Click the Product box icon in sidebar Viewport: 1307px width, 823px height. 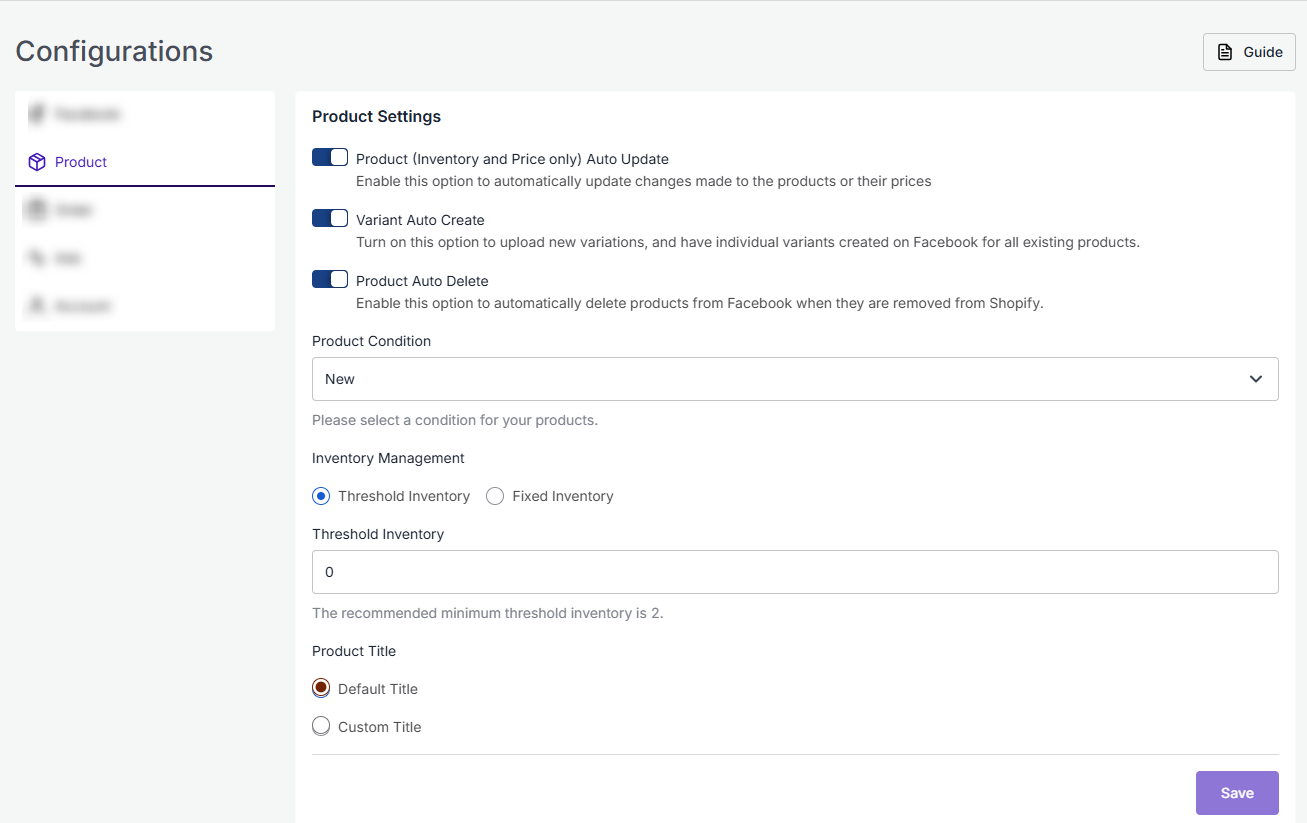(x=37, y=162)
